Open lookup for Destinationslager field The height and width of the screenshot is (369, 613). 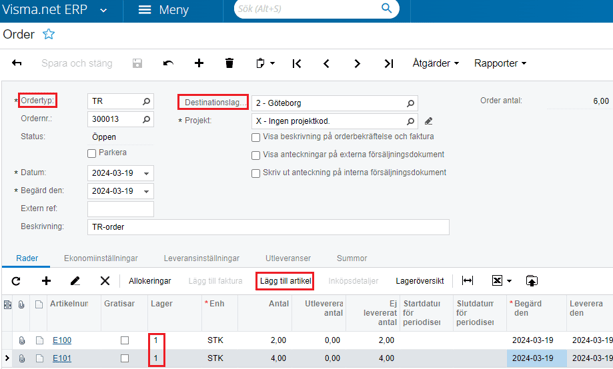click(x=410, y=103)
